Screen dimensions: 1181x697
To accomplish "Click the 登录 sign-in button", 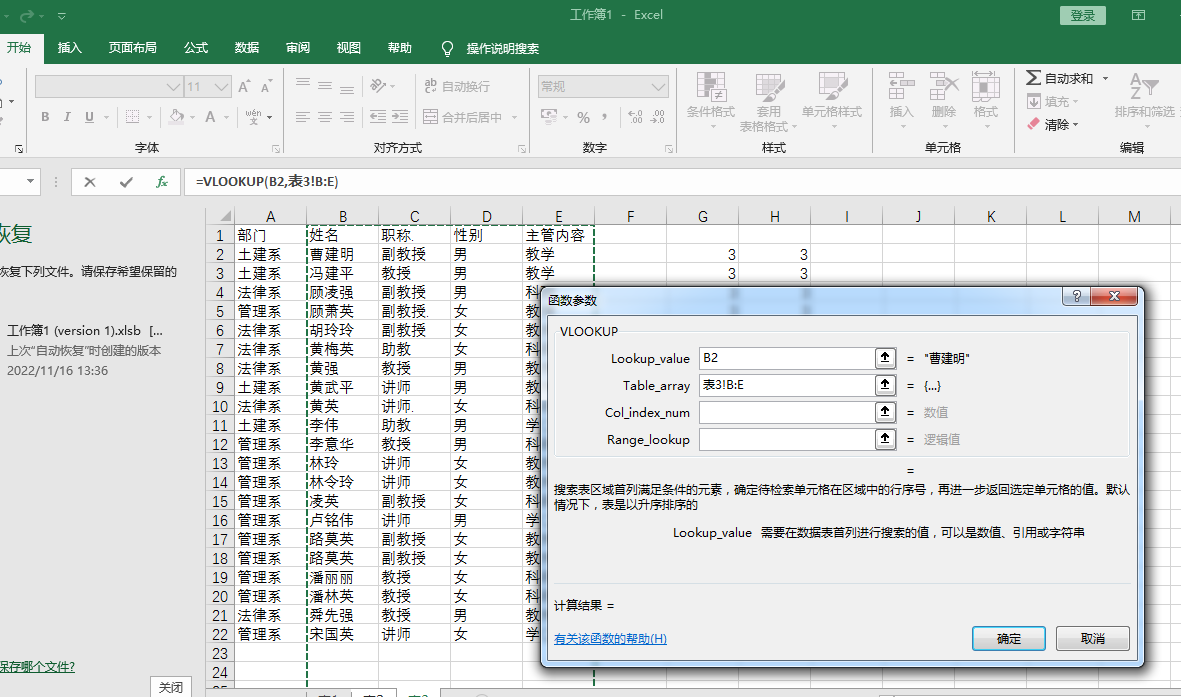I will 1082,15.
